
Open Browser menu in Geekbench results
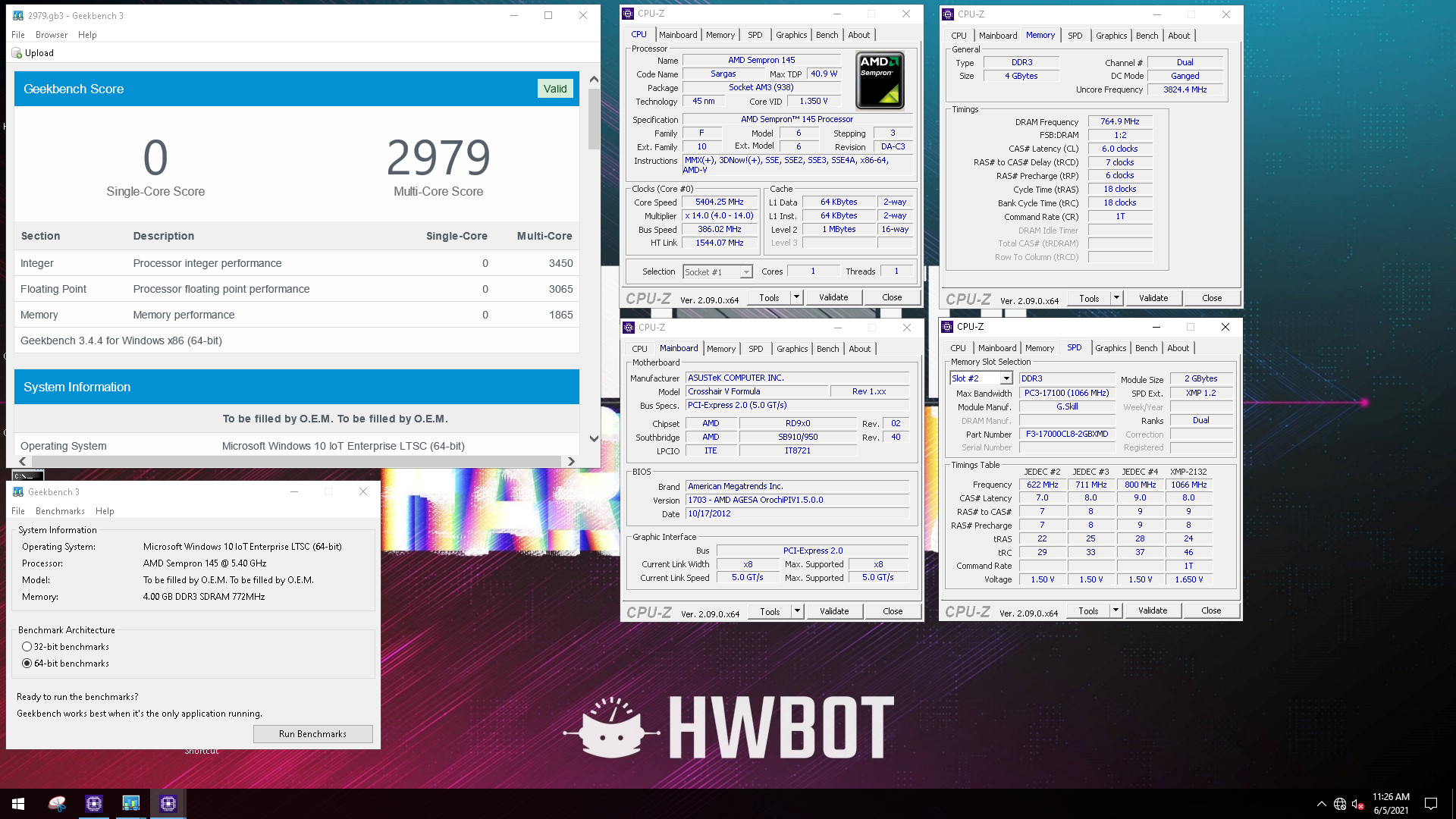(52, 35)
